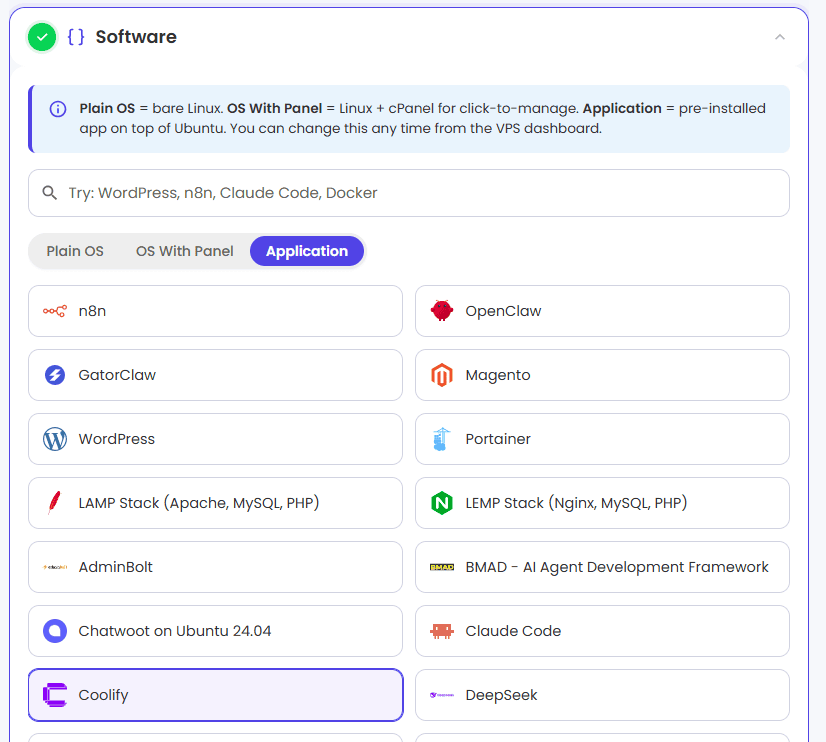
Task: Choose the DeepSeek application card
Action: tap(602, 695)
